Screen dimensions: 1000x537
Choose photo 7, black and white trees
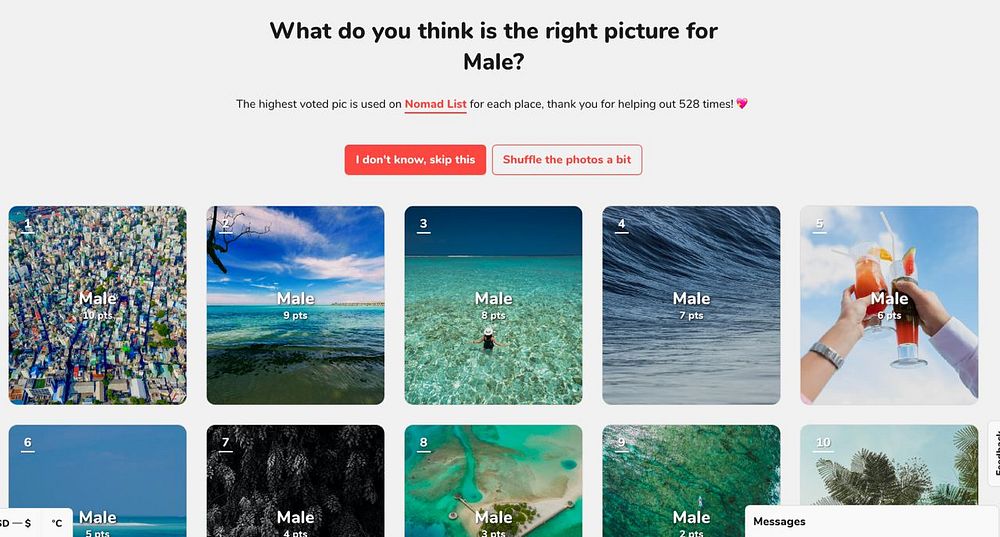click(295, 481)
